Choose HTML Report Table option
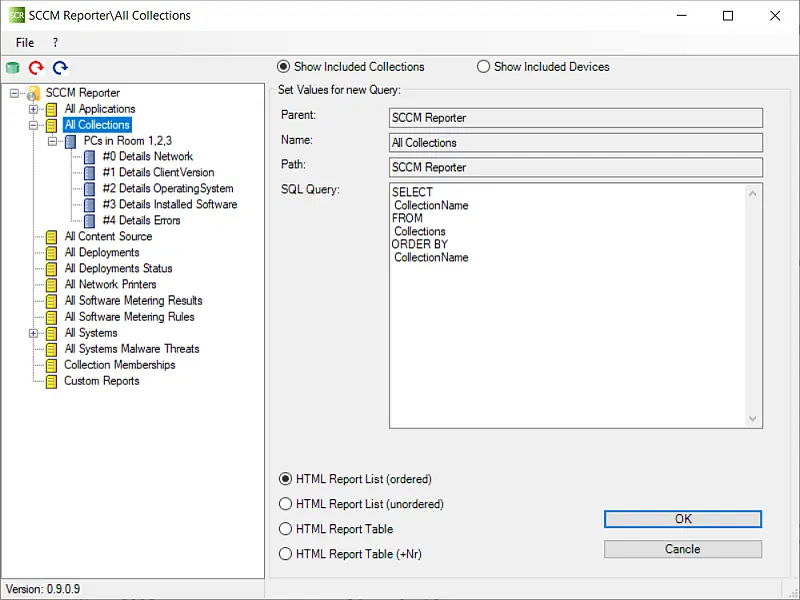 pos(285,529)
